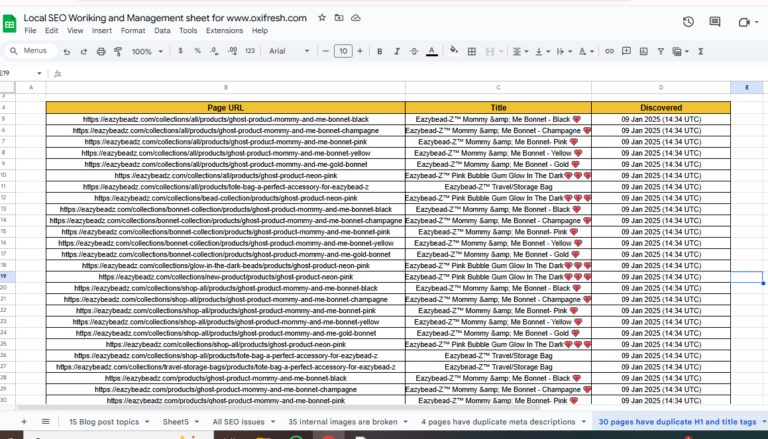
Task: Decrease decimal places icon
Action: pos(215,51)
